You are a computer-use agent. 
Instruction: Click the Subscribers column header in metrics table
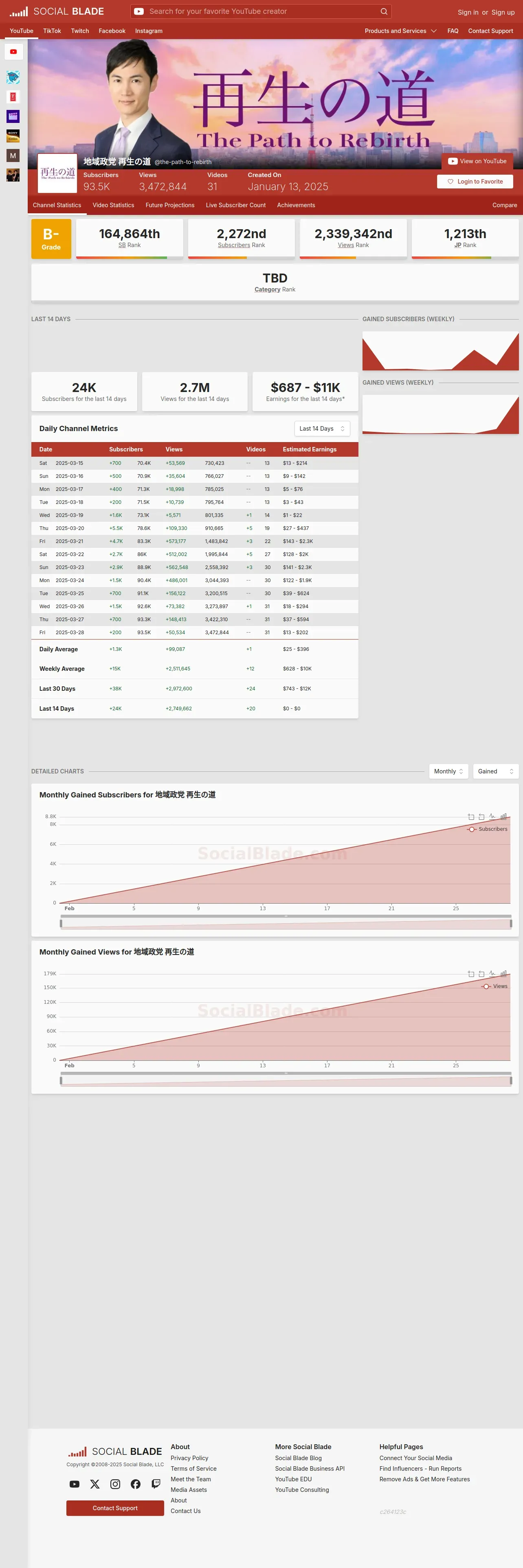click(126, 449)
